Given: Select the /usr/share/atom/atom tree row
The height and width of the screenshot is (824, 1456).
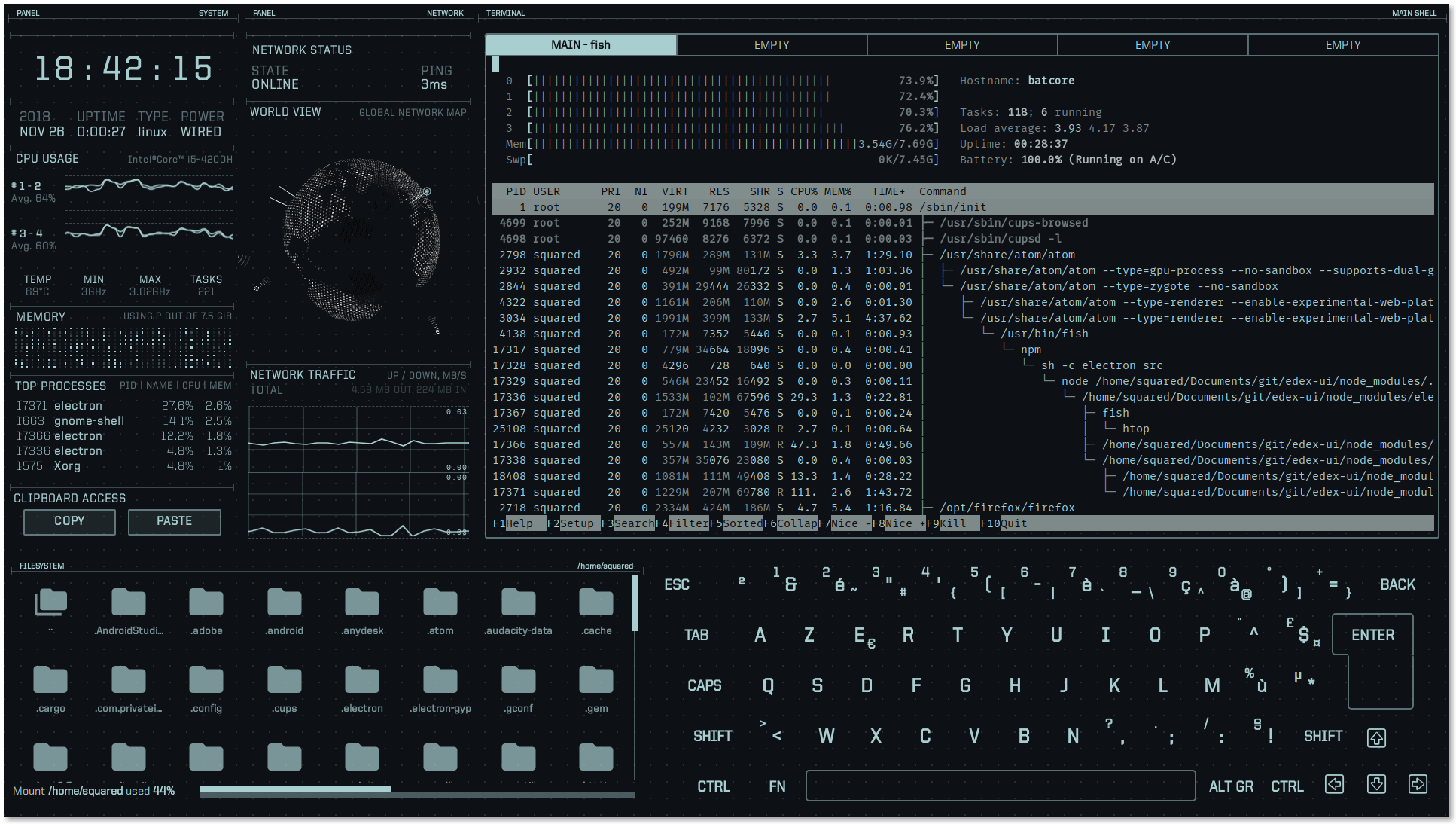Looking at the screenshot, I should [x=963, y=255].
